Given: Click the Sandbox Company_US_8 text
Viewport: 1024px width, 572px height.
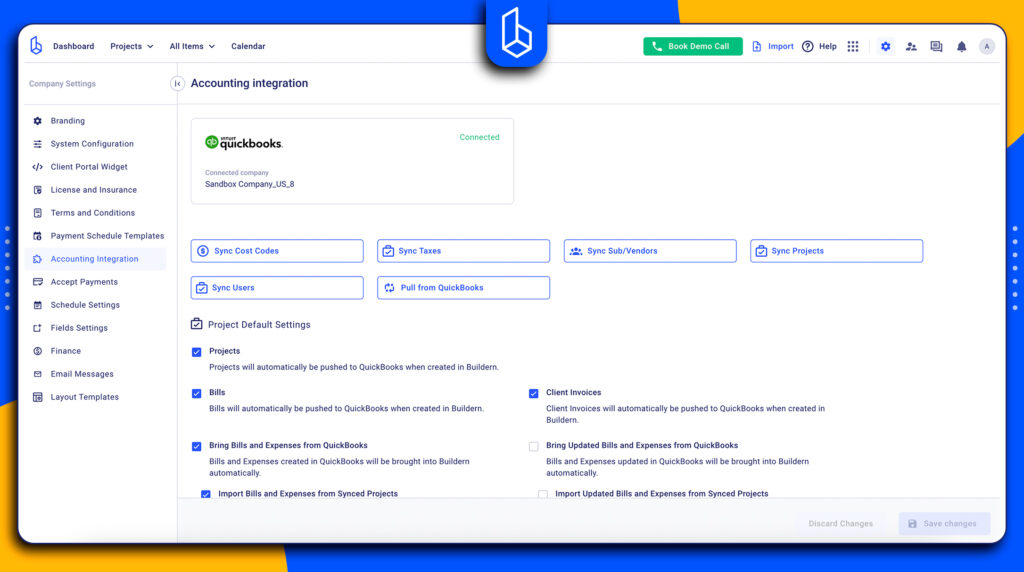Looking at the screenshot, I should point(249,184).
